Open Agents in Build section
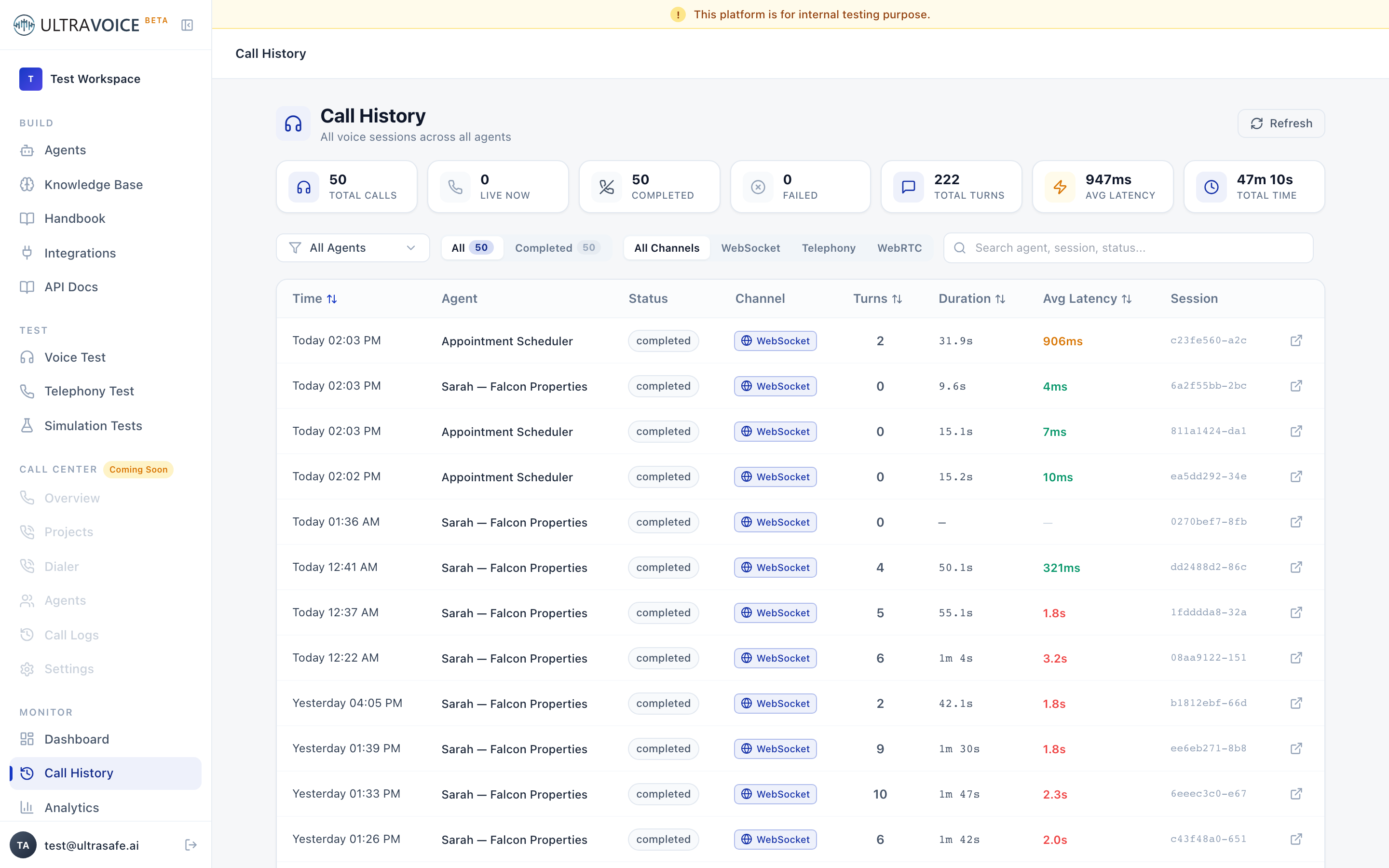 click(x=106, y=150)
